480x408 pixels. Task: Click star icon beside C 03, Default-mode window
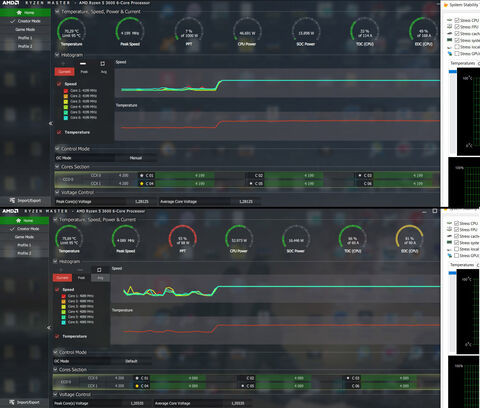[348, 378]
